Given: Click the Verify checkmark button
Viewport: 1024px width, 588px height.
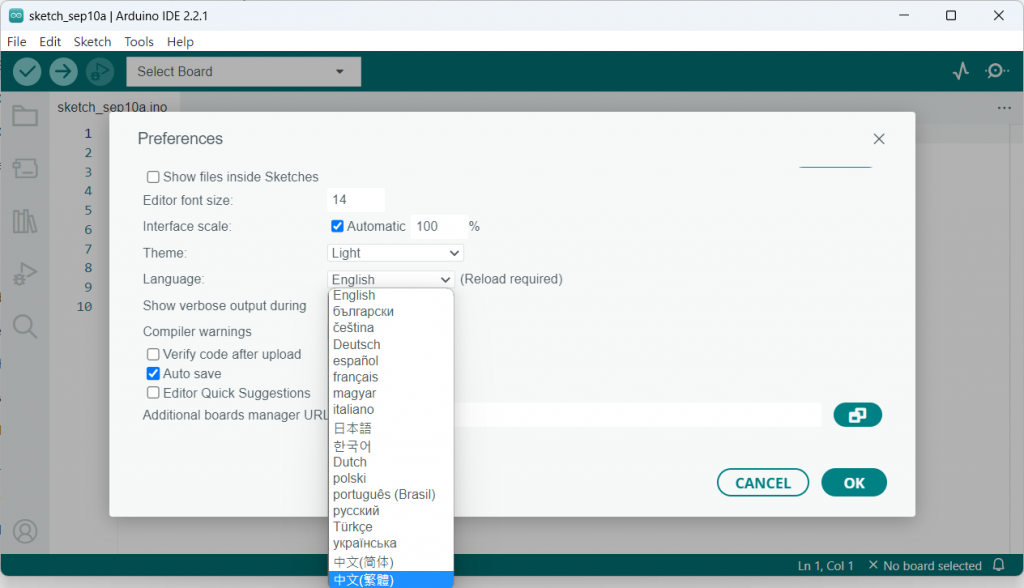Looking at the screenshot, I should click(x=27, y=71).
